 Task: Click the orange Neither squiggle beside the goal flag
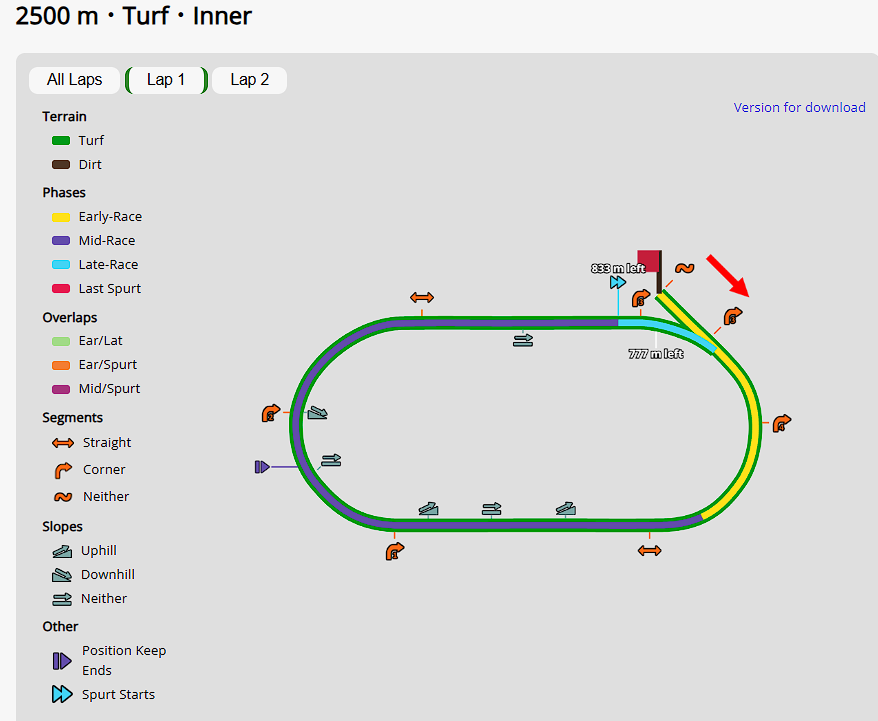click(x=684, y=269)
